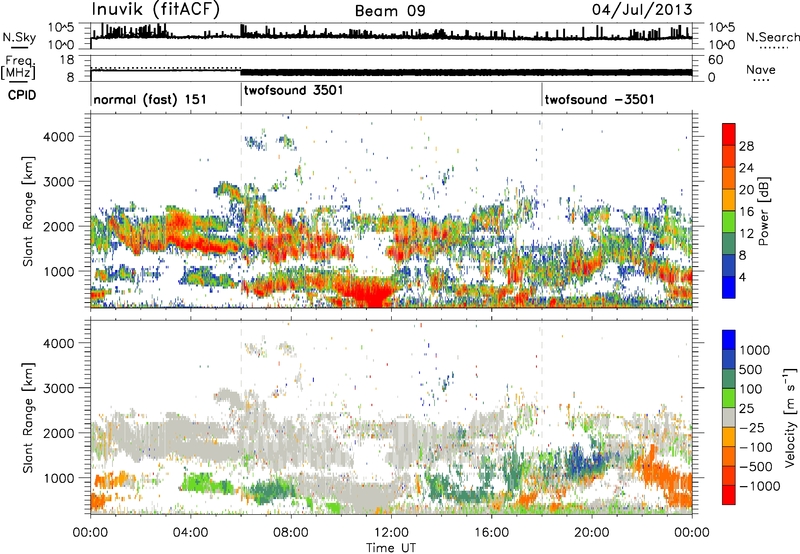Image resolution: width=800 pixels, height=554 pixels.
Task: Click the velocity panel 'Slant Range [km]' label
Action: (28, 418)
